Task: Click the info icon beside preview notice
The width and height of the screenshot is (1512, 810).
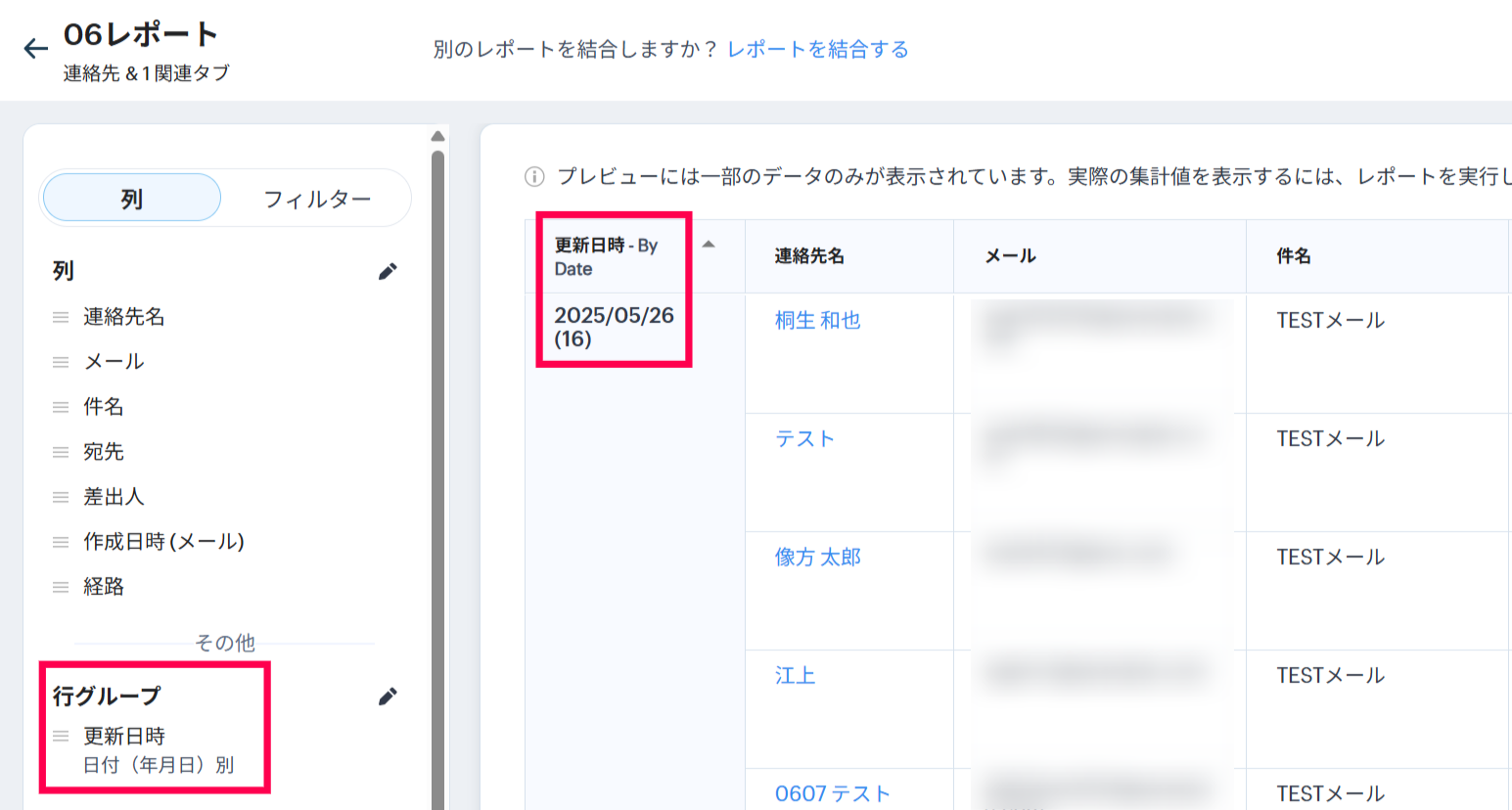Action: tap(534, 177)
